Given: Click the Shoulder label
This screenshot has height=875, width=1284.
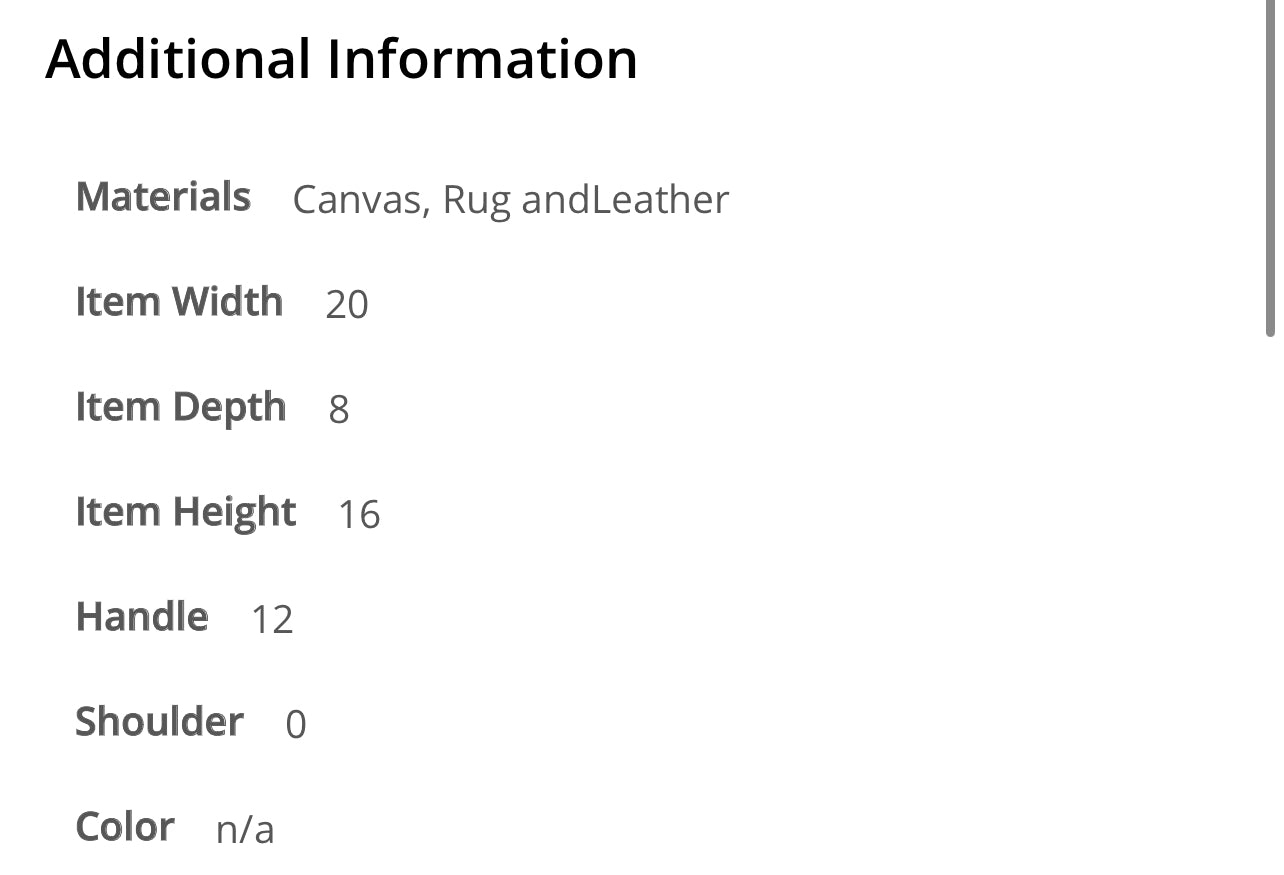Looking at the screenshot, I should 160,722.
